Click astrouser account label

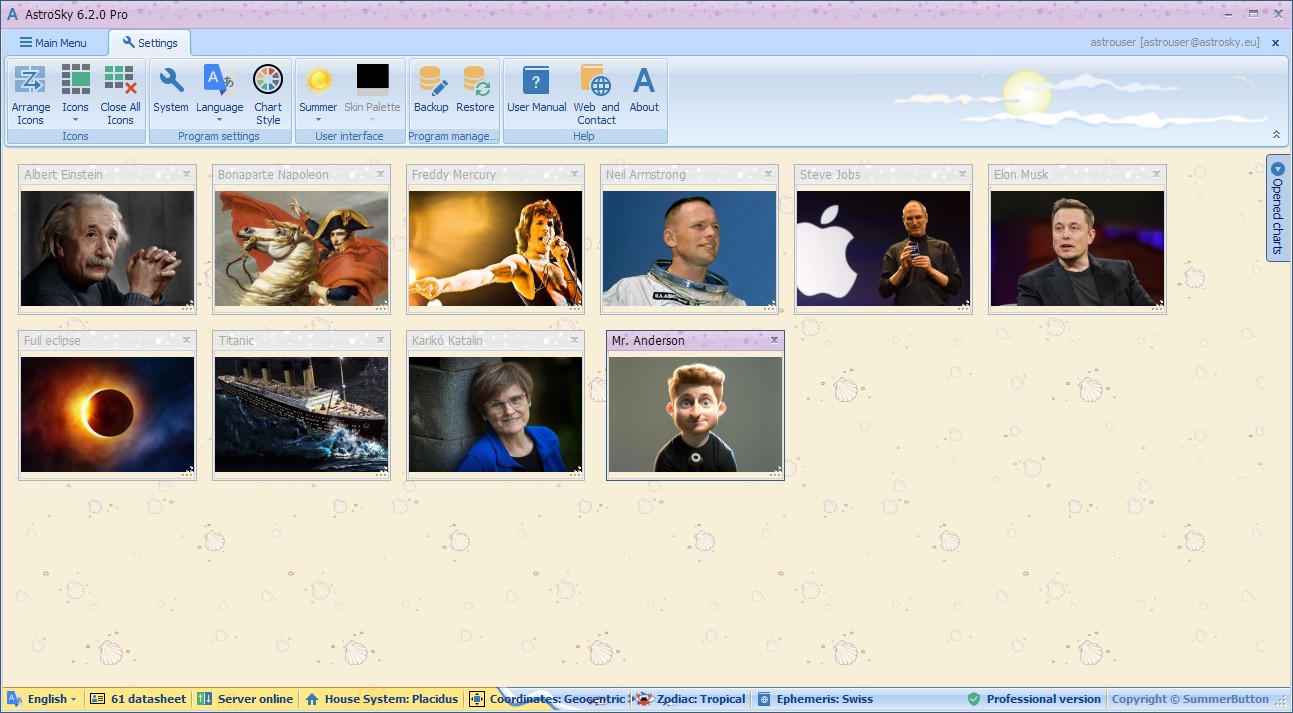click(1174, 43)
